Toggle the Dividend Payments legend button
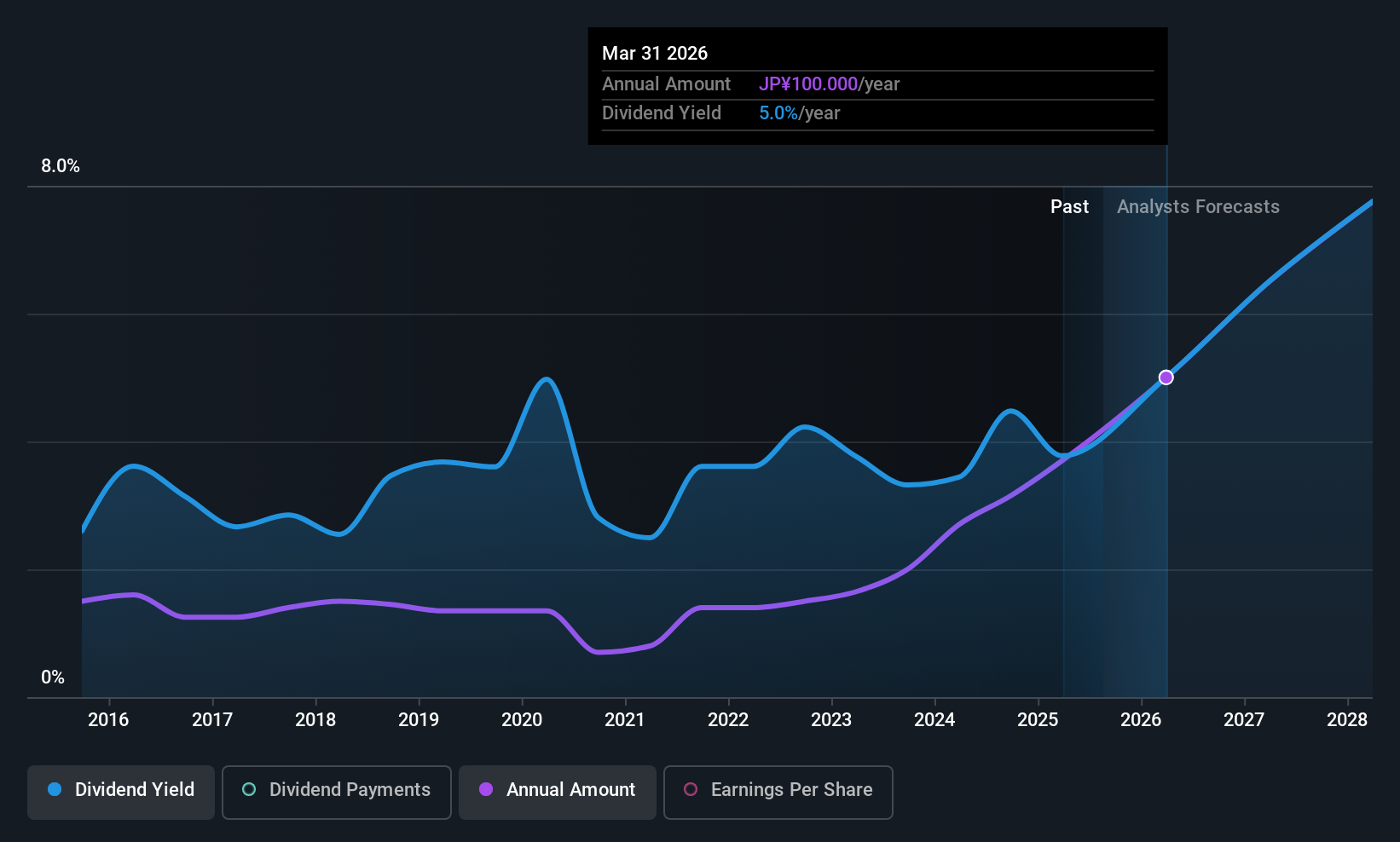 tap(337, 792)
